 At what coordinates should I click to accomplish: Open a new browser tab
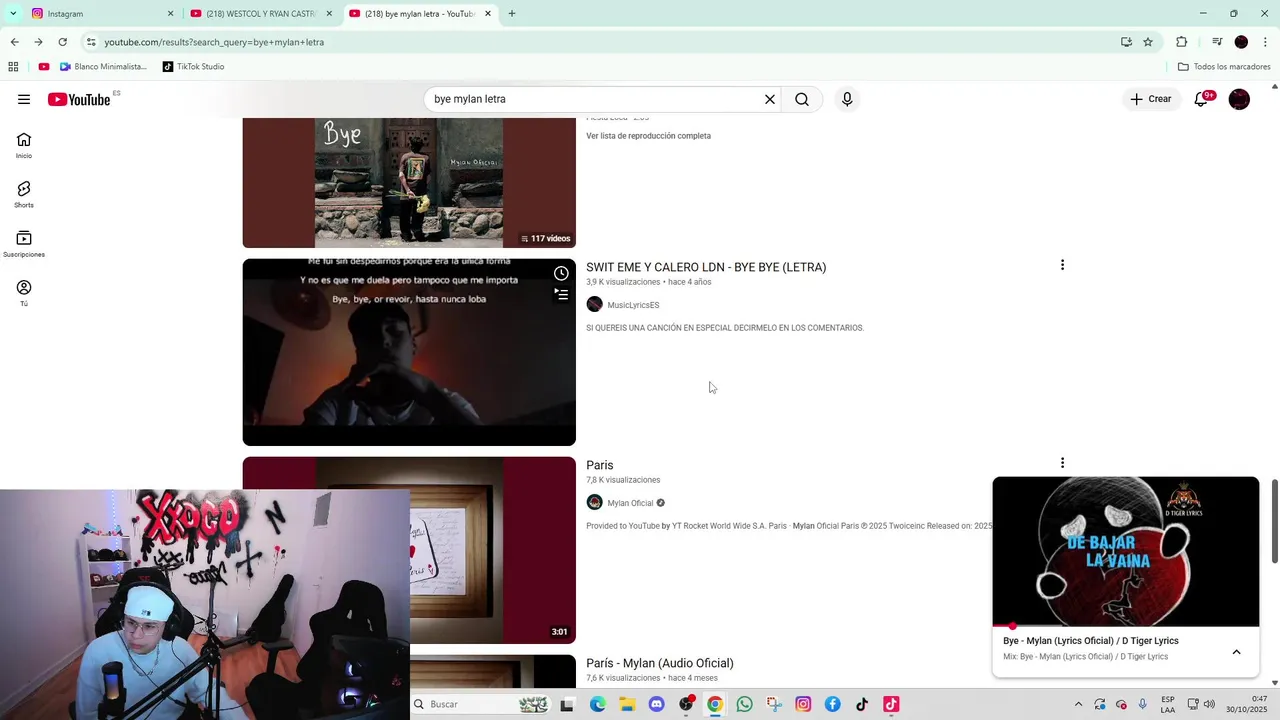pyautogui.click(x=512, y=14)
